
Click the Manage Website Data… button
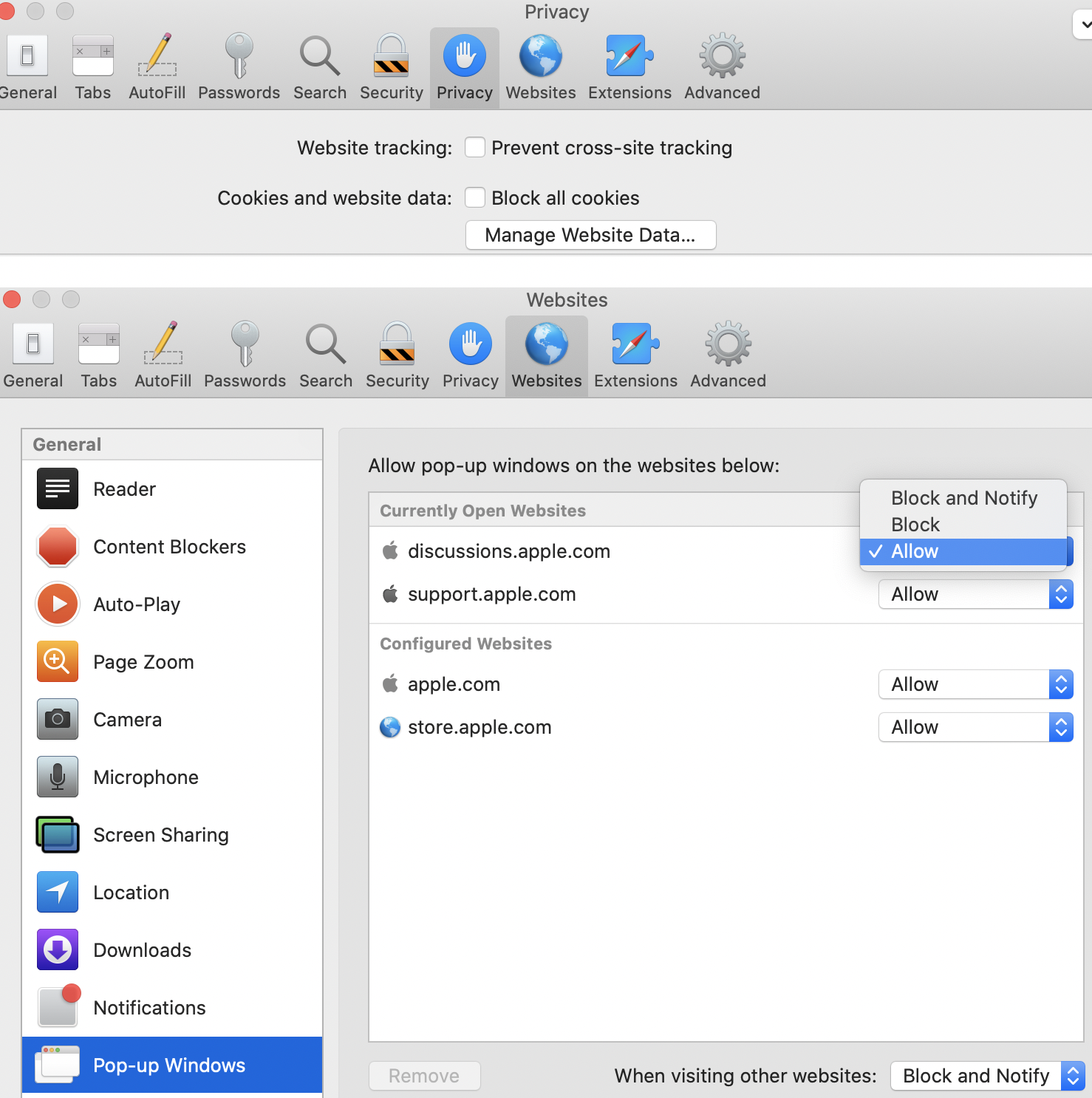coord(590,235)
